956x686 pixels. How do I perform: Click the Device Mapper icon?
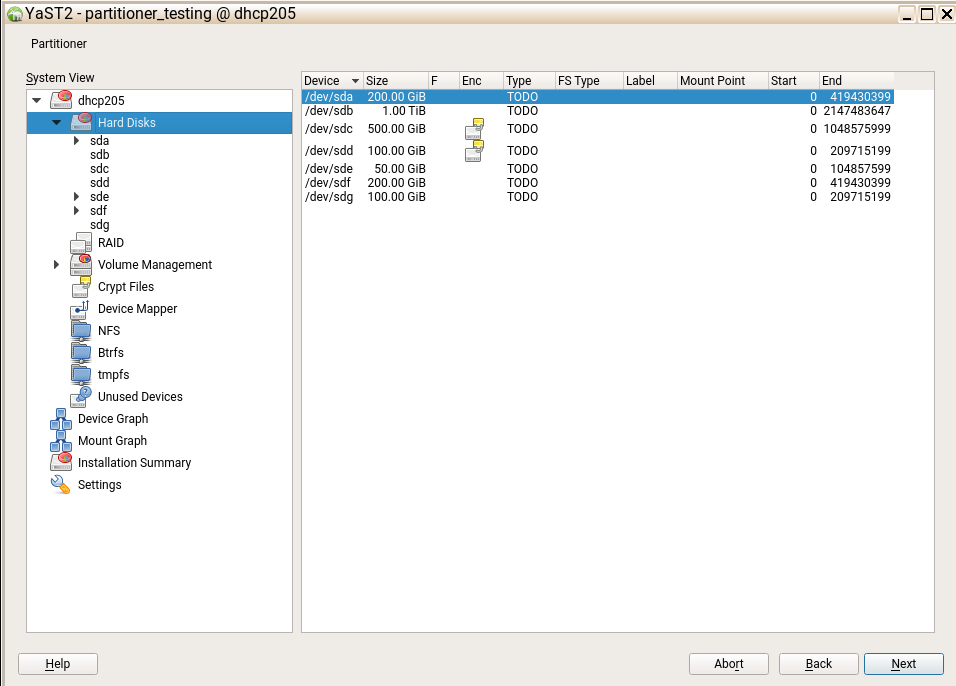[81, 309]
